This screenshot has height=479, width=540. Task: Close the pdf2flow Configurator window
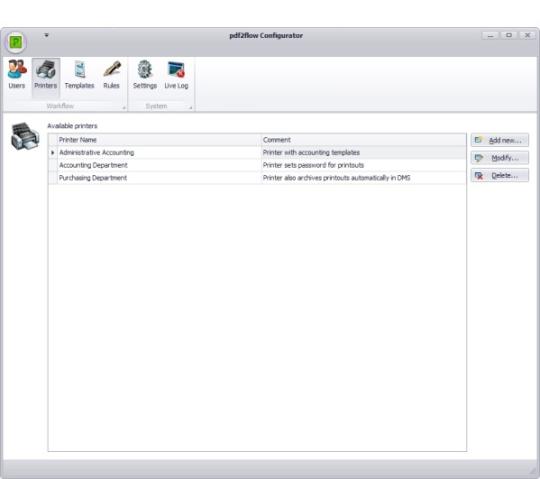tap(527, 35)
